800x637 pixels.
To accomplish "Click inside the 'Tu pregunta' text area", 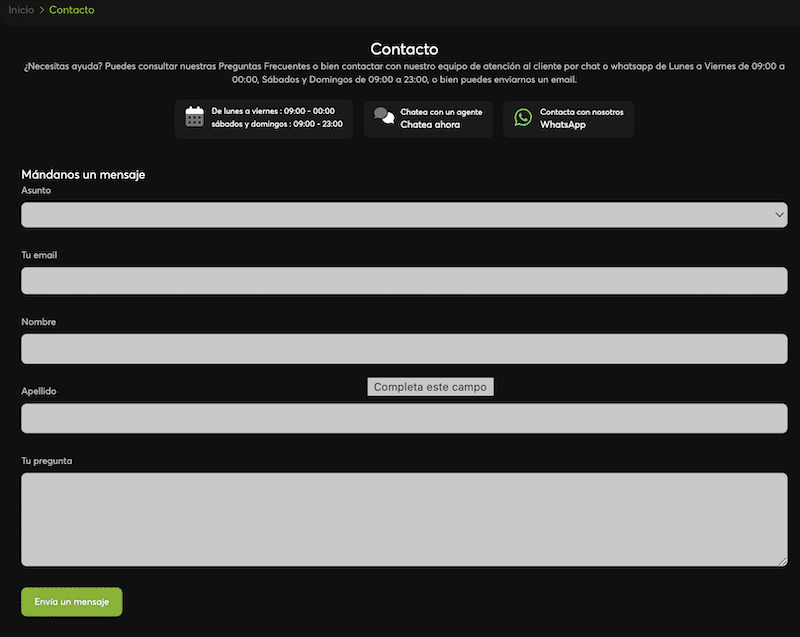I will click(404, 519).
